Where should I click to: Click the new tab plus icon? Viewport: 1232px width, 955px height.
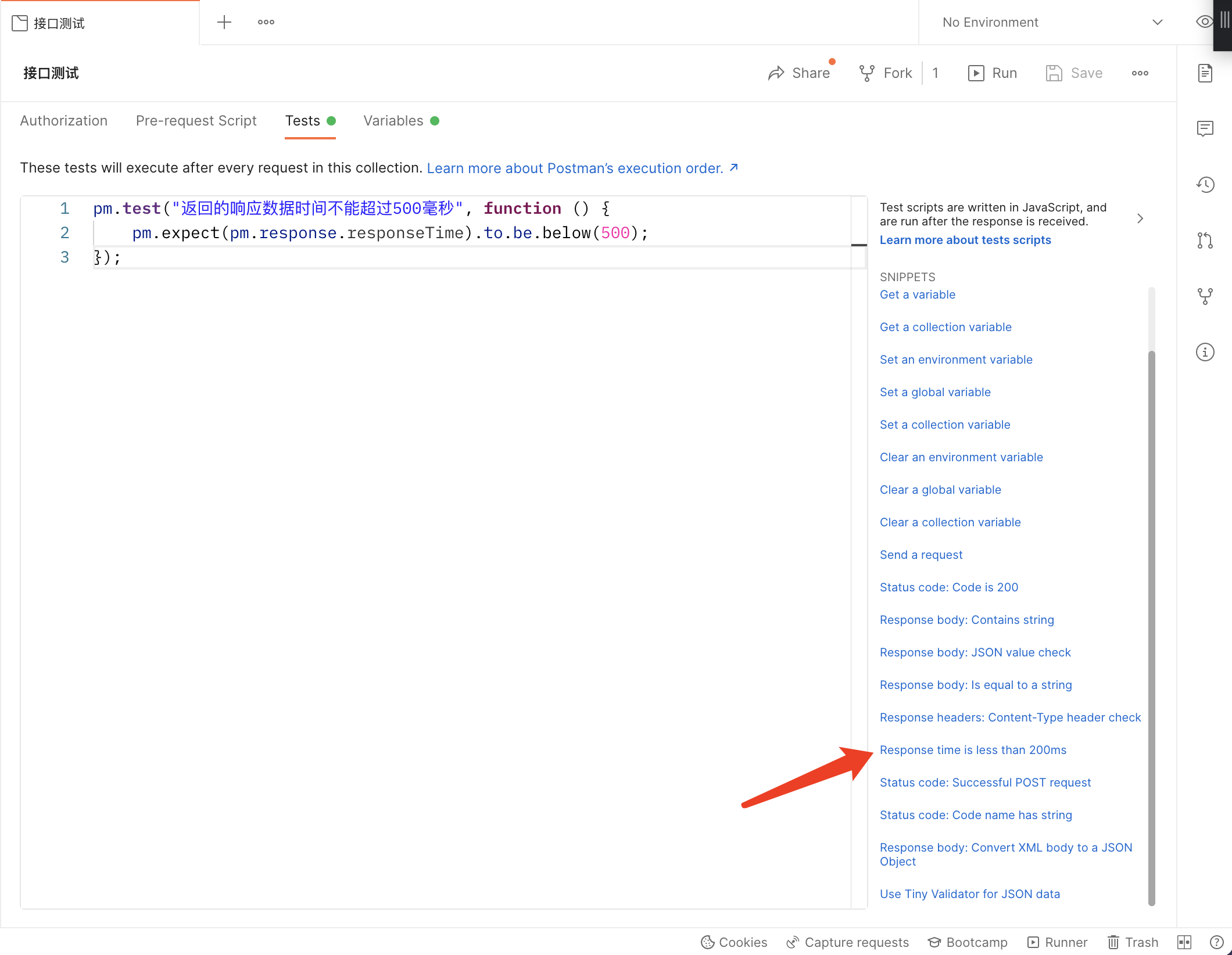pyautogui.click(x=224, y=22)
